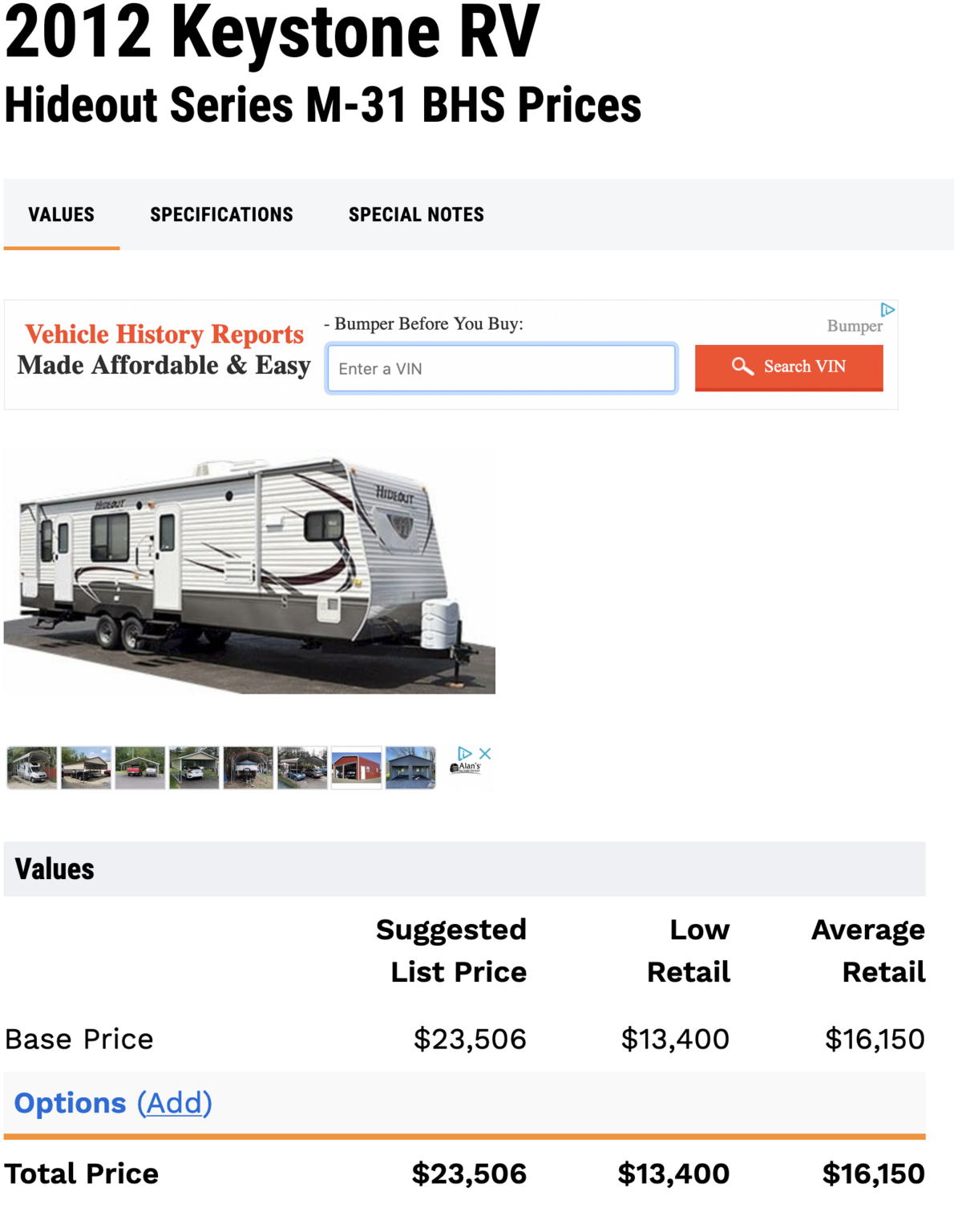Open the Special Notes tab
This screenshot has width=954, height=1232.
pyautogui.click(x=416, y=215)
